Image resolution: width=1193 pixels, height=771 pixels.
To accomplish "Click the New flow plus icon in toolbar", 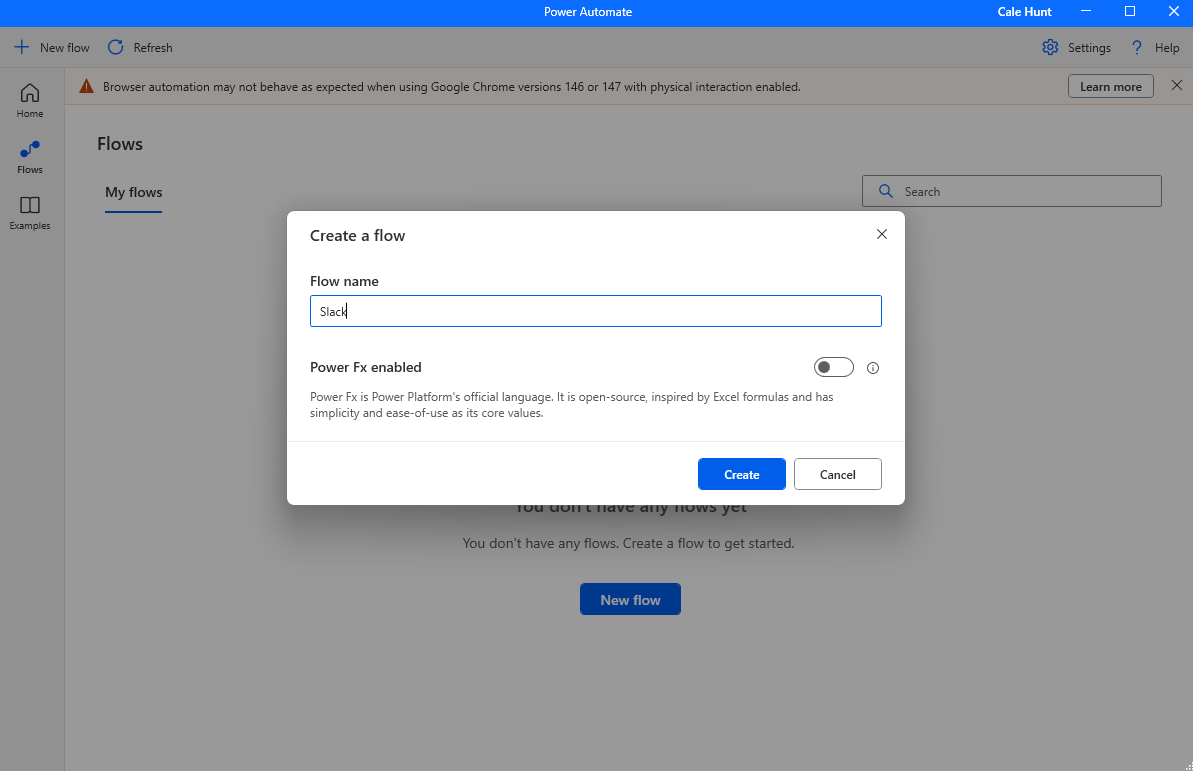I will [x=22, y=47].
